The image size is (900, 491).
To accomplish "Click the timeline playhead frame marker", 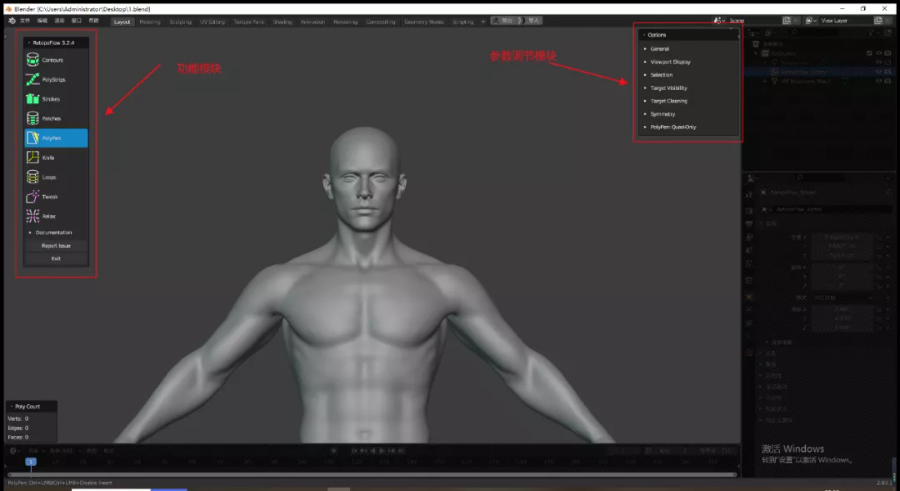I will (31, 462).
